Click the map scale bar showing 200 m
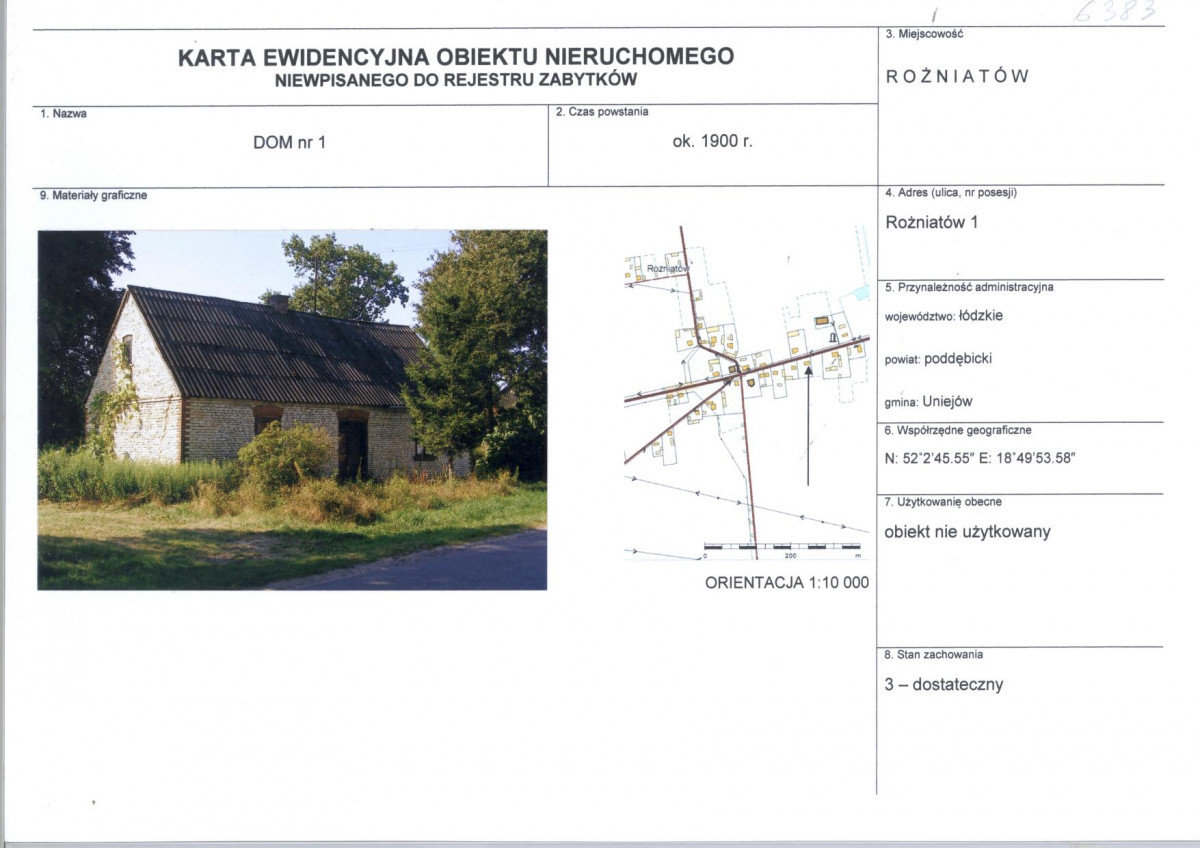 (x=782, y=548)
